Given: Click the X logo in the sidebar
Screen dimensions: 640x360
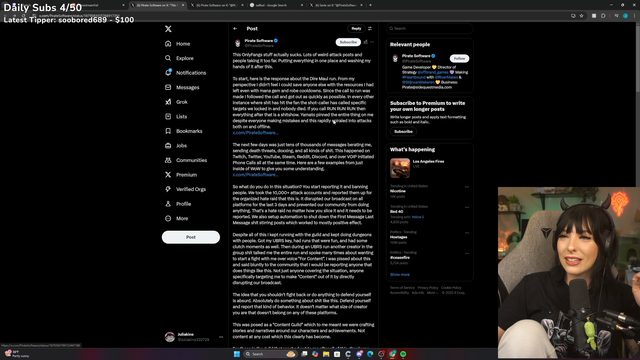Looking at the screenshot, I should tap(168, 29).
